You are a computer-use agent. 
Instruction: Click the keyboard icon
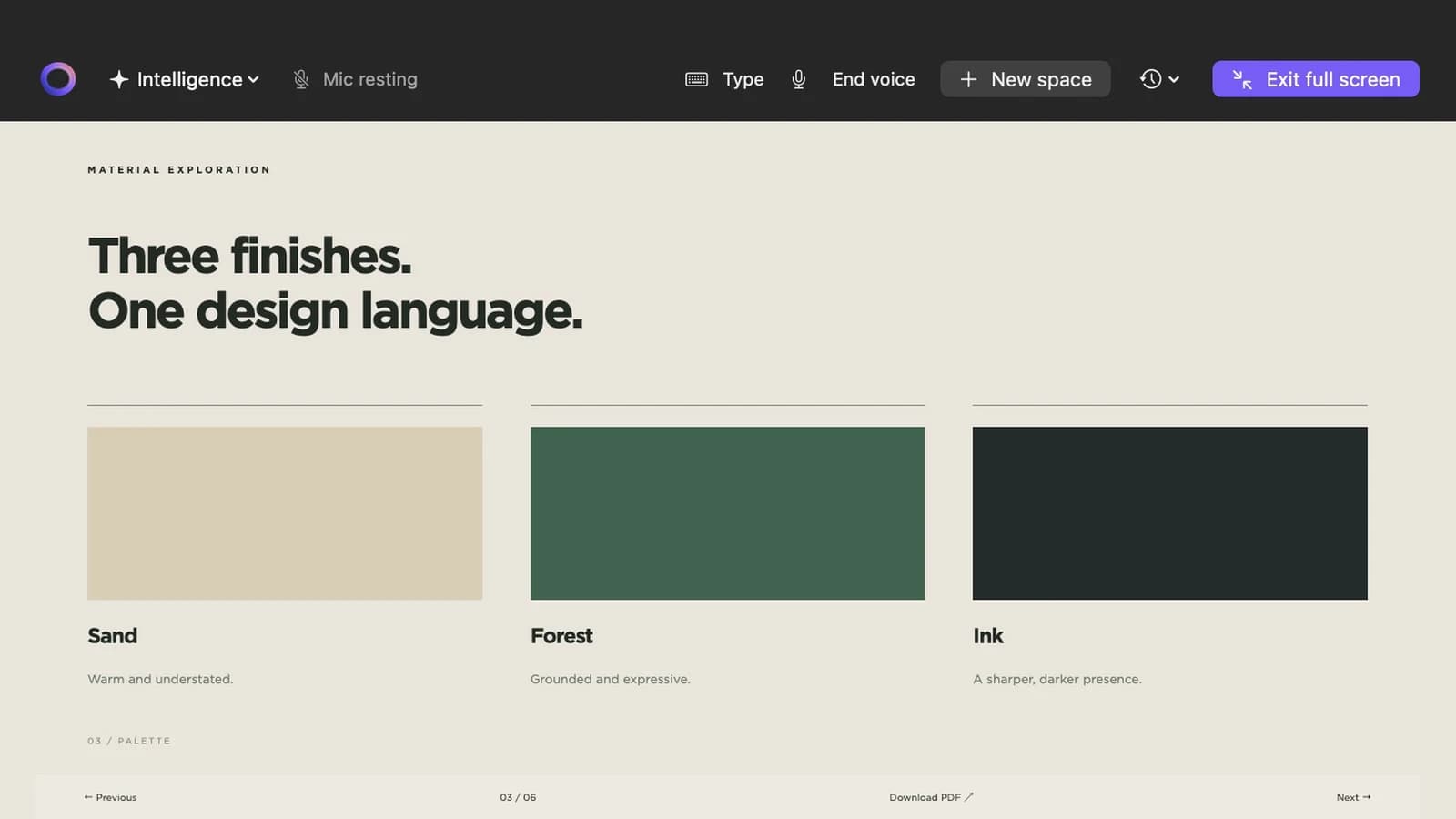point(696,79)
